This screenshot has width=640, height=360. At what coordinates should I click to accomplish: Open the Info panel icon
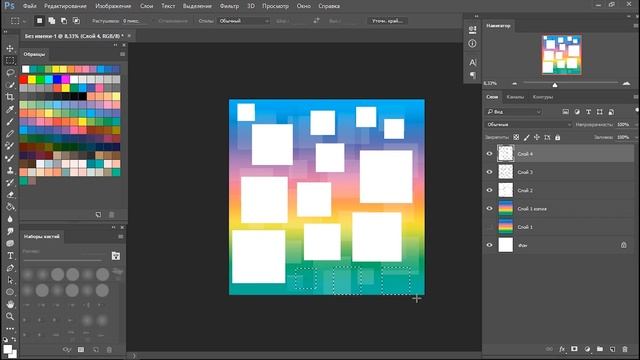472,43
